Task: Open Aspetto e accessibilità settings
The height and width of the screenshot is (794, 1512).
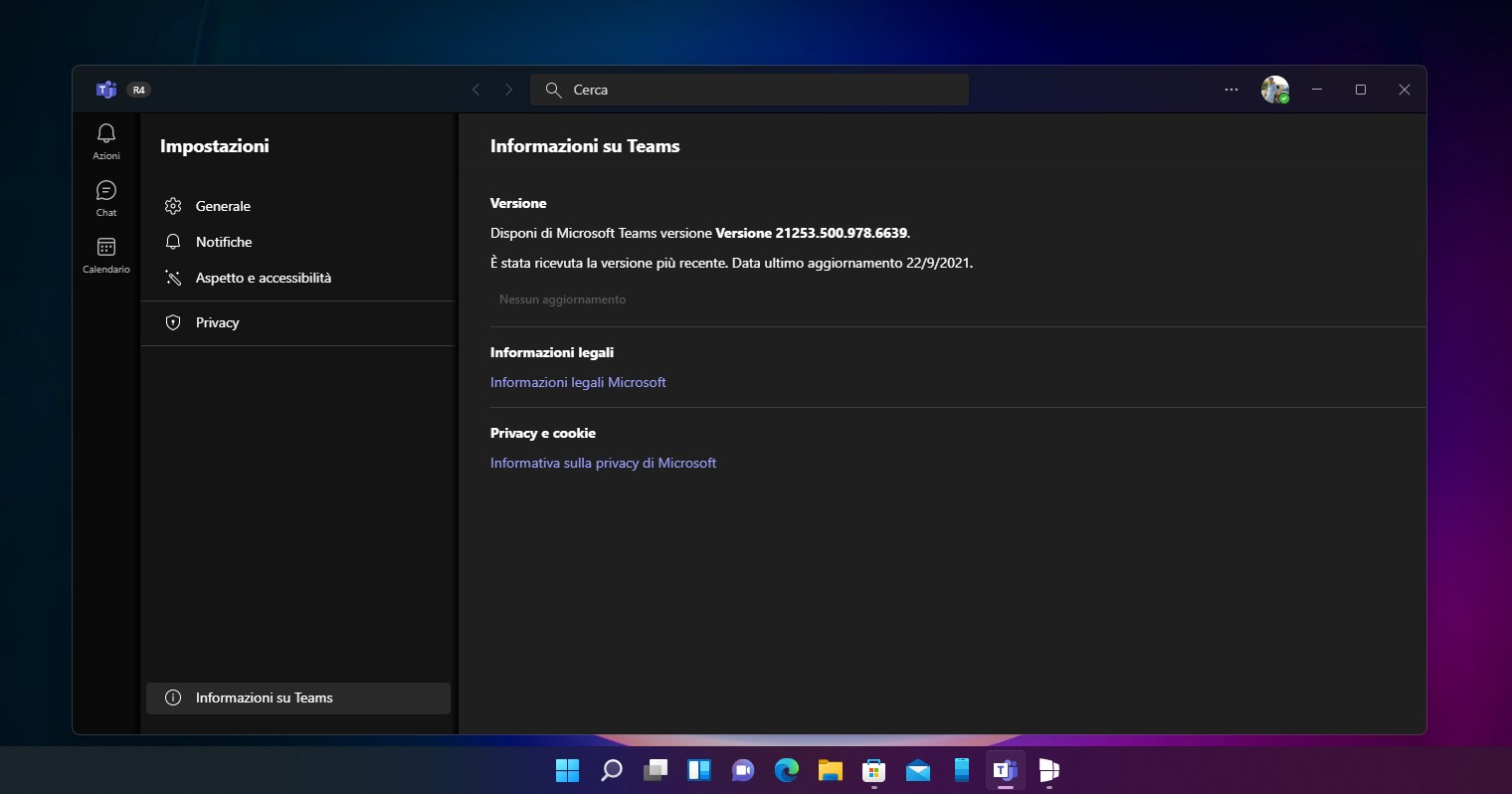Action: click(298, 278)
